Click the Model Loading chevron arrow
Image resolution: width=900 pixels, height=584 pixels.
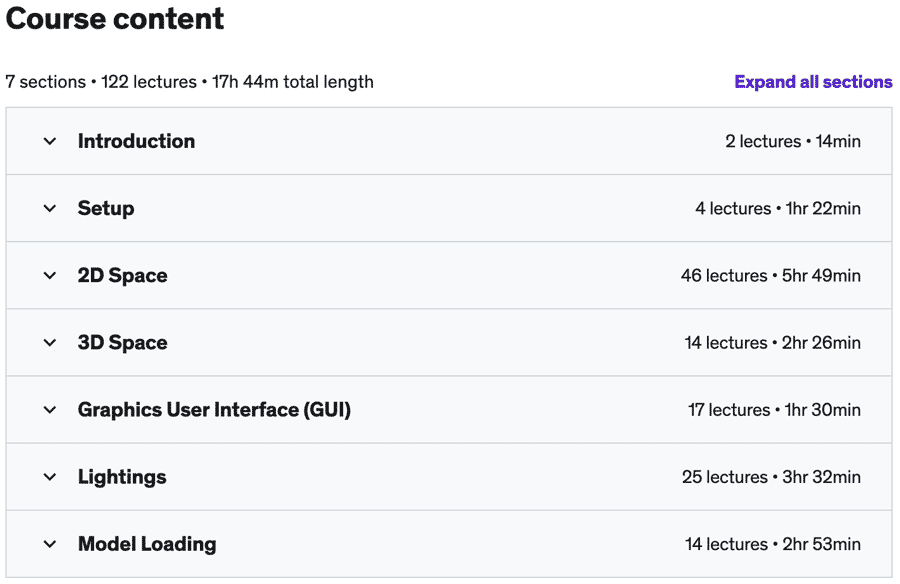[x=50, y=544]
